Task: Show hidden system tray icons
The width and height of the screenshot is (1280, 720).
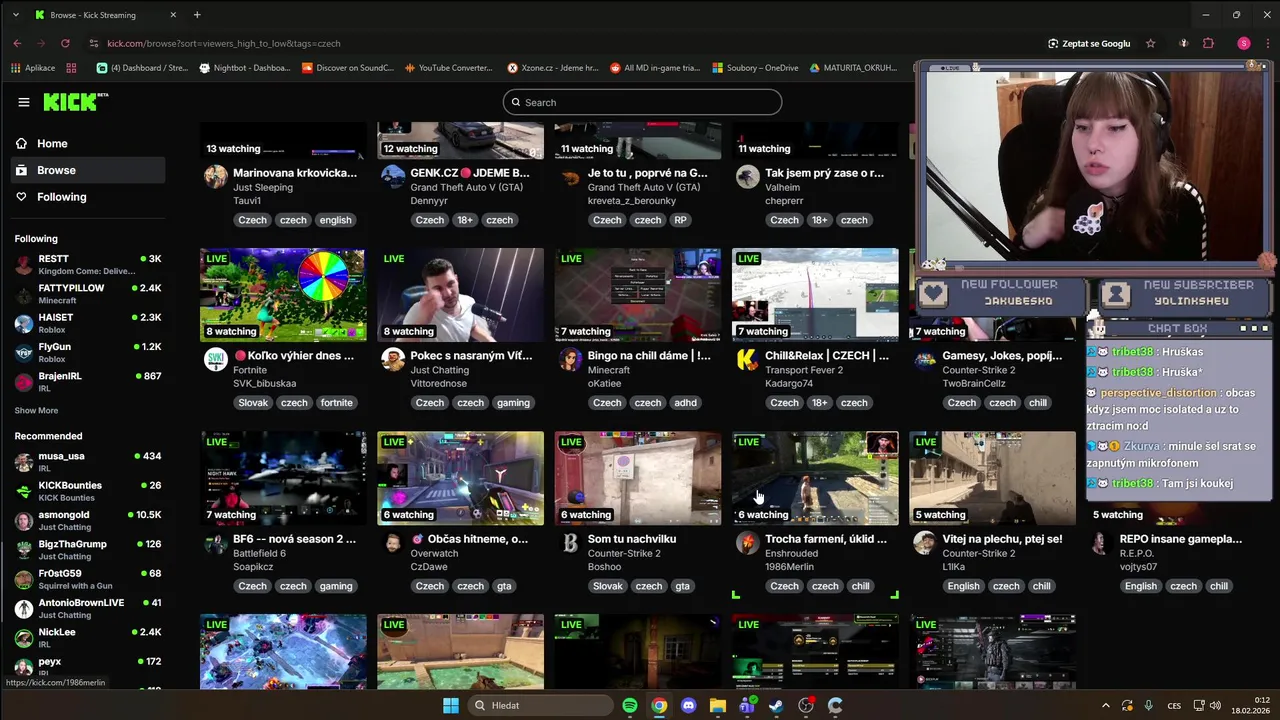Action: (x=1105, y=705)
